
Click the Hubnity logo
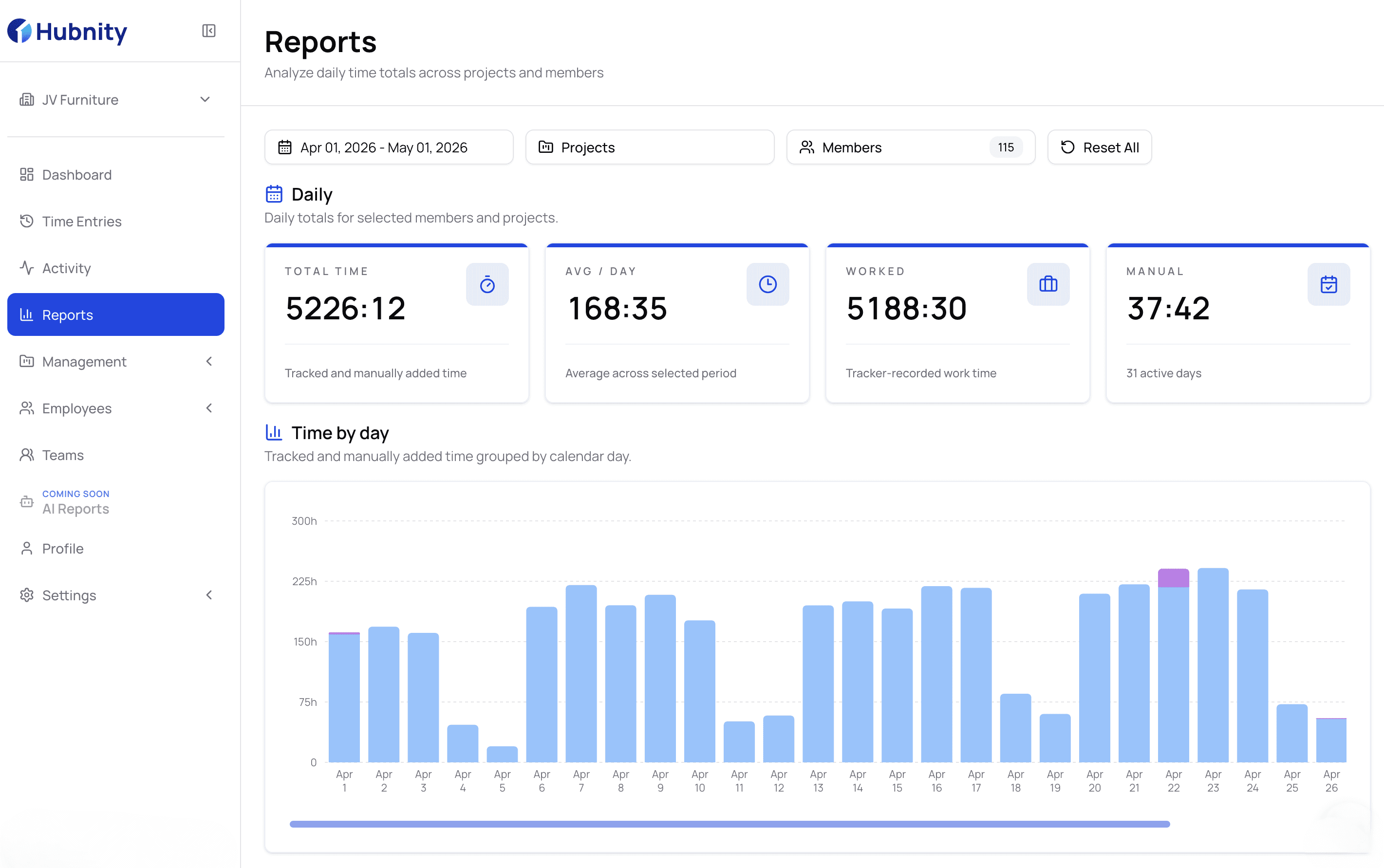(x=67, y=31)
